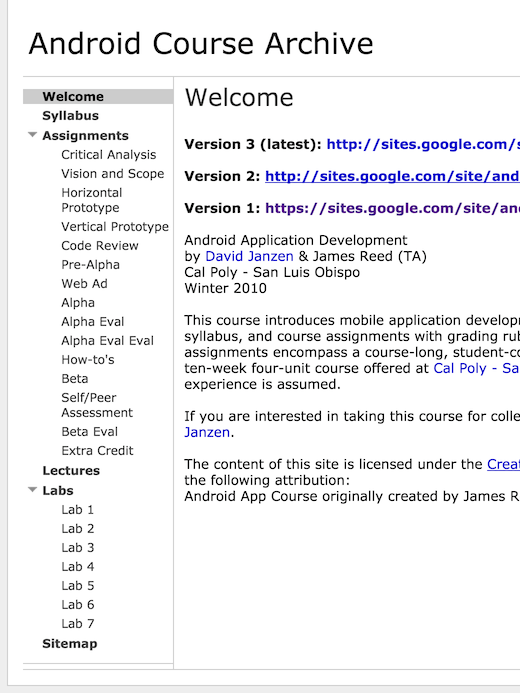Collapse the Labs section triangle
Viewport: 520px width, 693px height.
pos(32,490)
